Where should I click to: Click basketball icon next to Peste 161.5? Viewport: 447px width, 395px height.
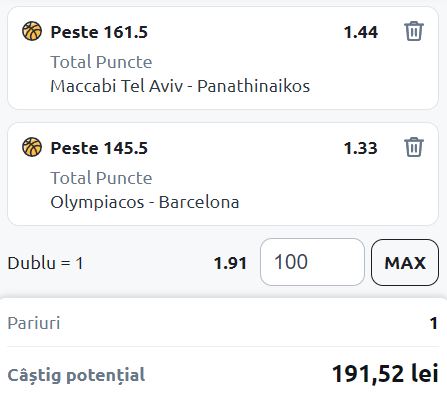32,31
